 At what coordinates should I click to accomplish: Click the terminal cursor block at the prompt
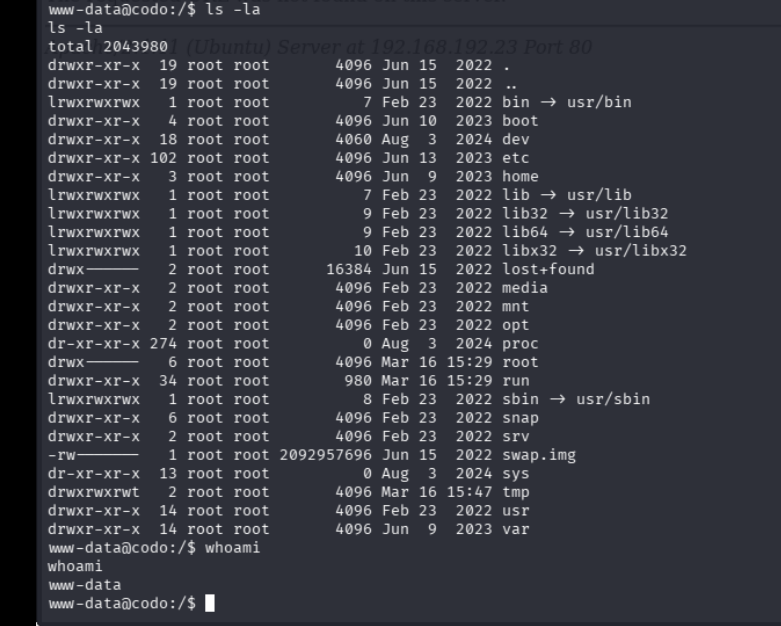pos(209,603)
